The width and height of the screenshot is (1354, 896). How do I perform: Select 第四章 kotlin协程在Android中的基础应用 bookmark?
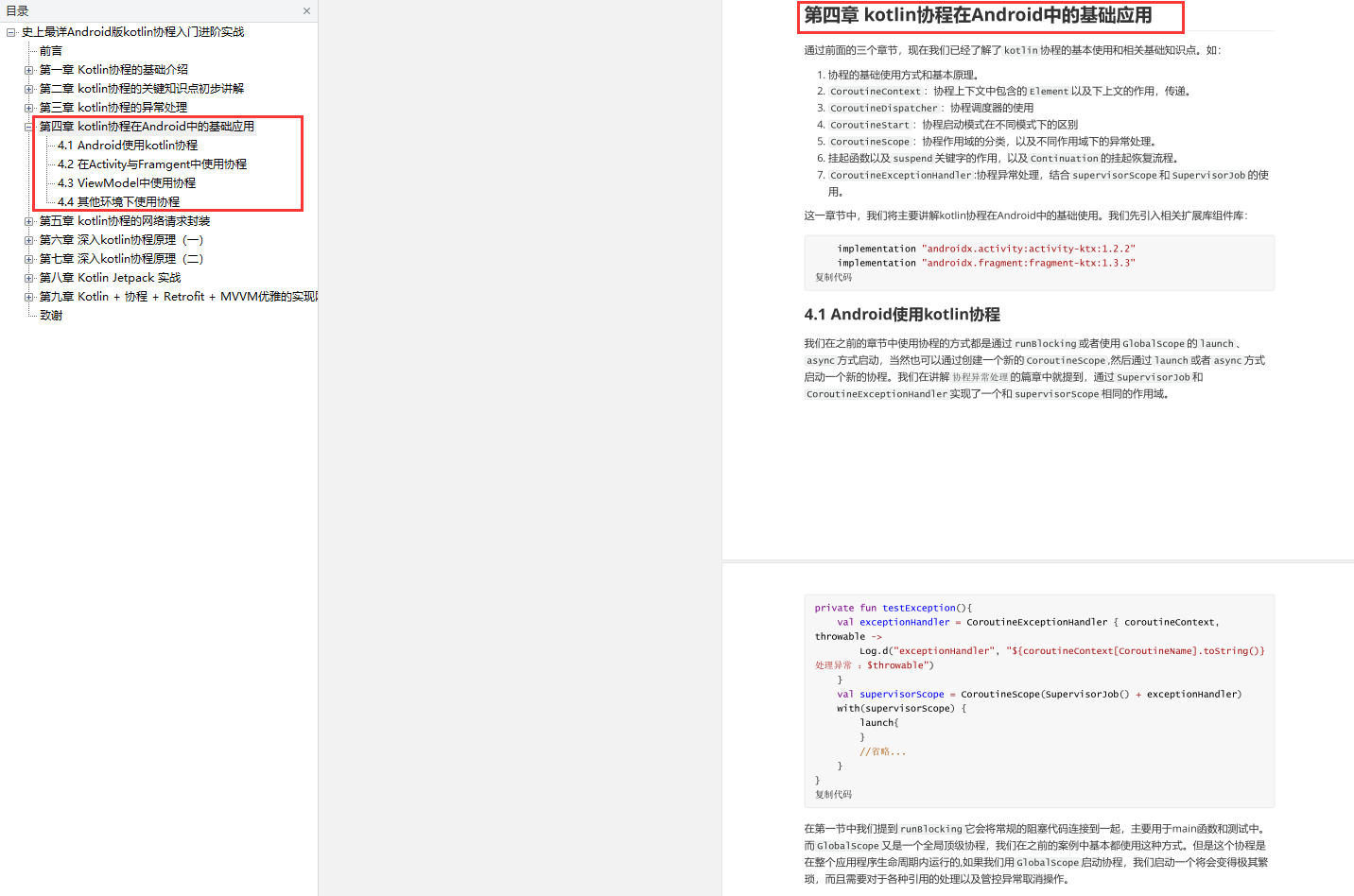pyautogui.click(x=147, y=127)
